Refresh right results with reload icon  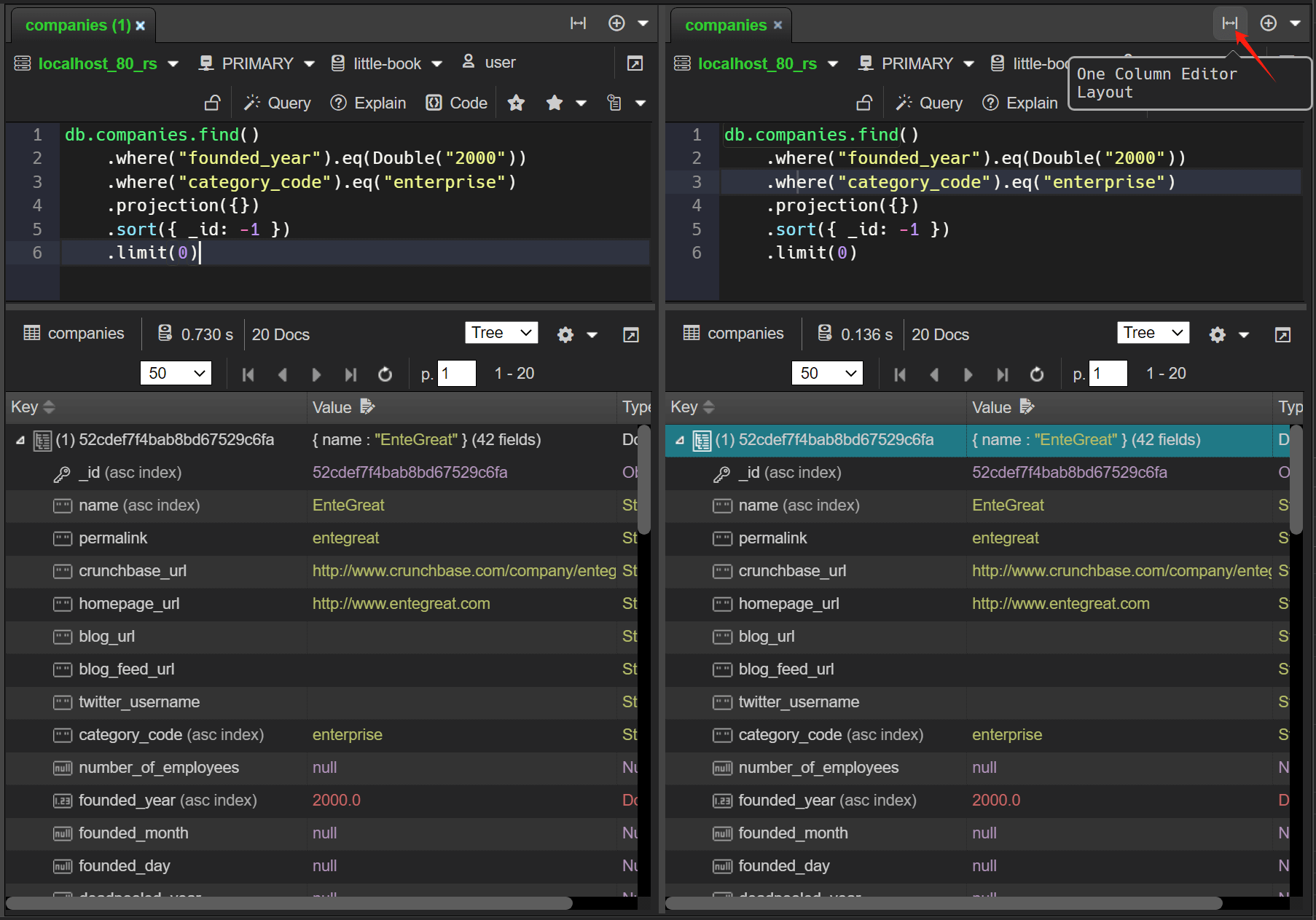[1037, 374]
